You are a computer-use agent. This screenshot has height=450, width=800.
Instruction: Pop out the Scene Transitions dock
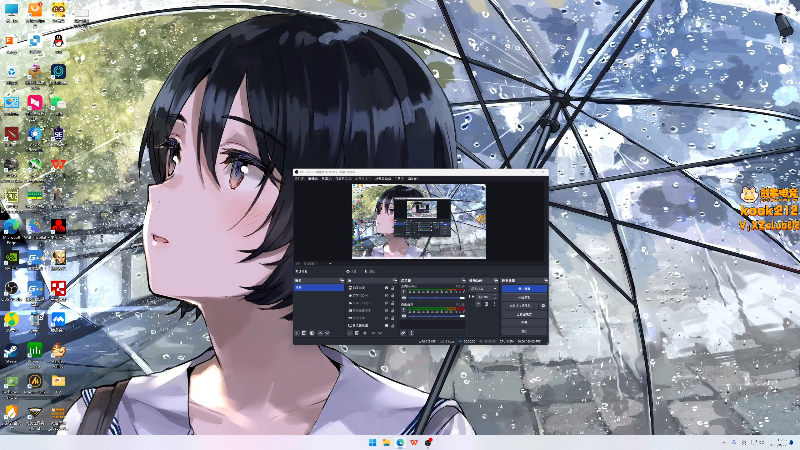(496, 281)
